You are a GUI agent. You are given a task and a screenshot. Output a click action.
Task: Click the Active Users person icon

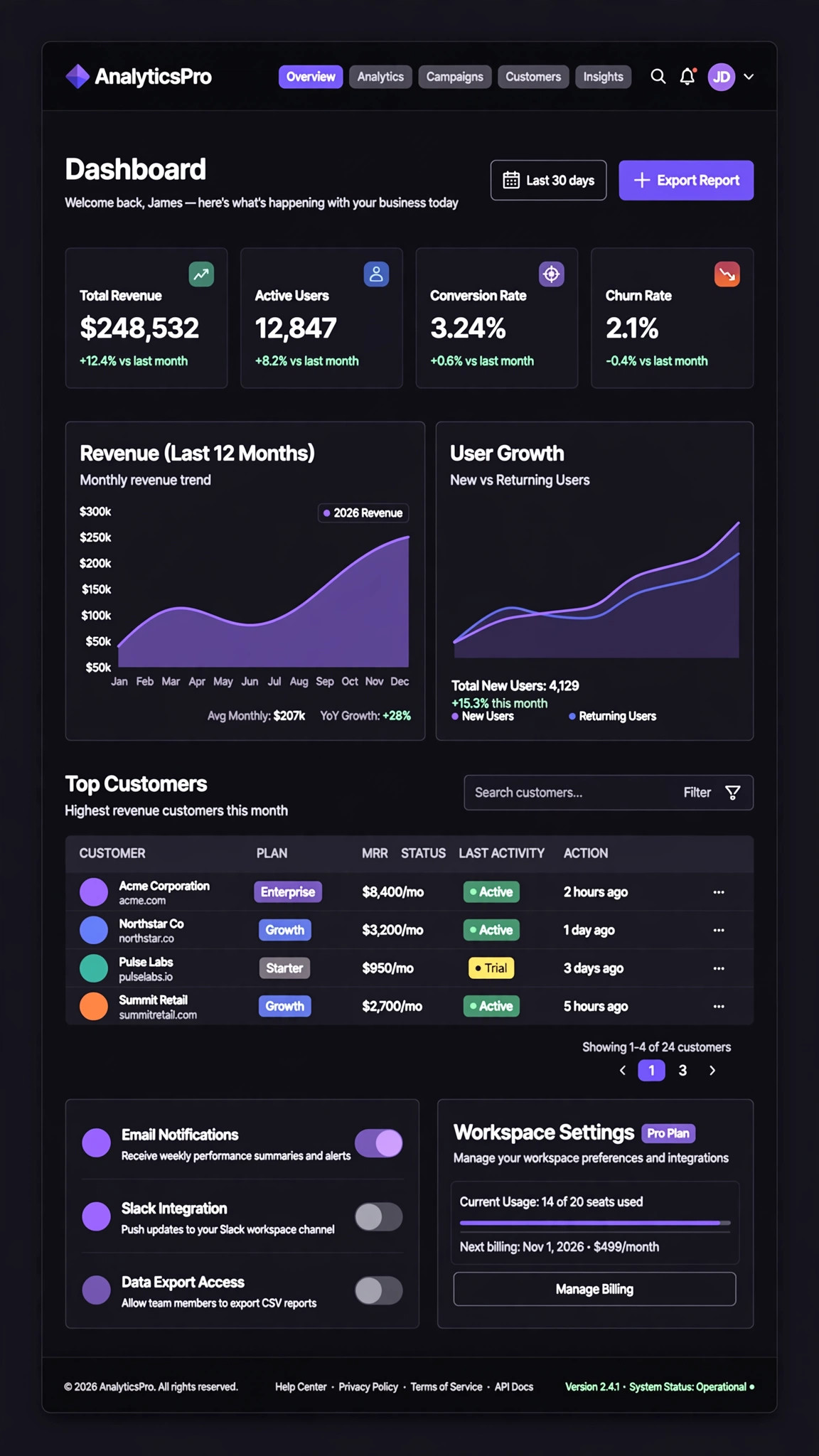click(376, 274)
